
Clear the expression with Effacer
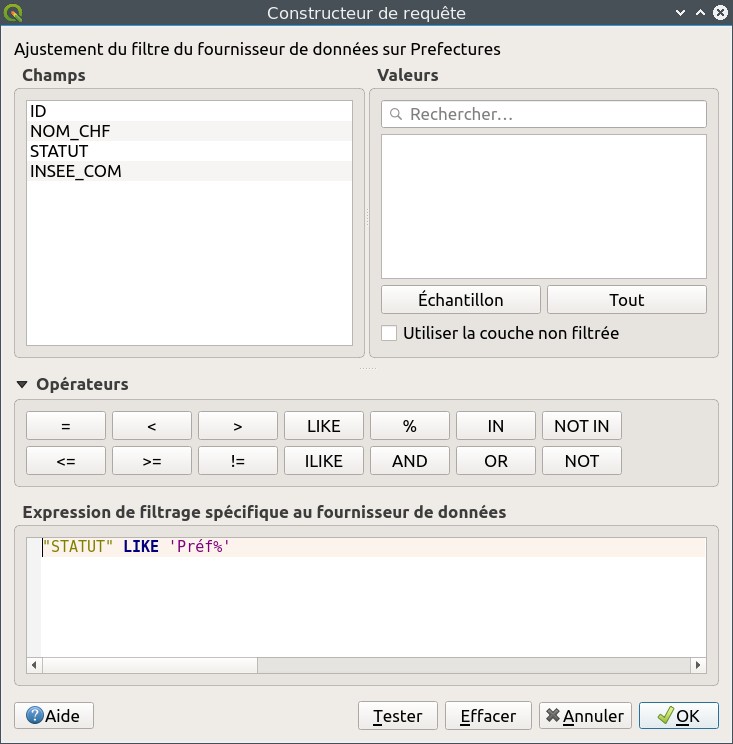point(488,716)
